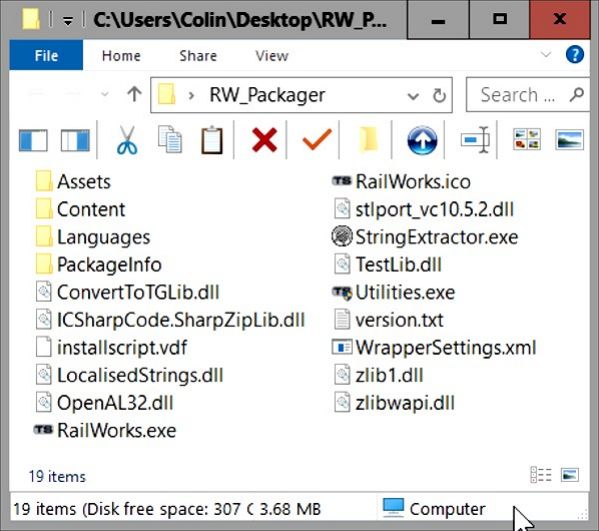
Task: Click the Paste clipboard toolbar icon
Action: click(212, 140)
